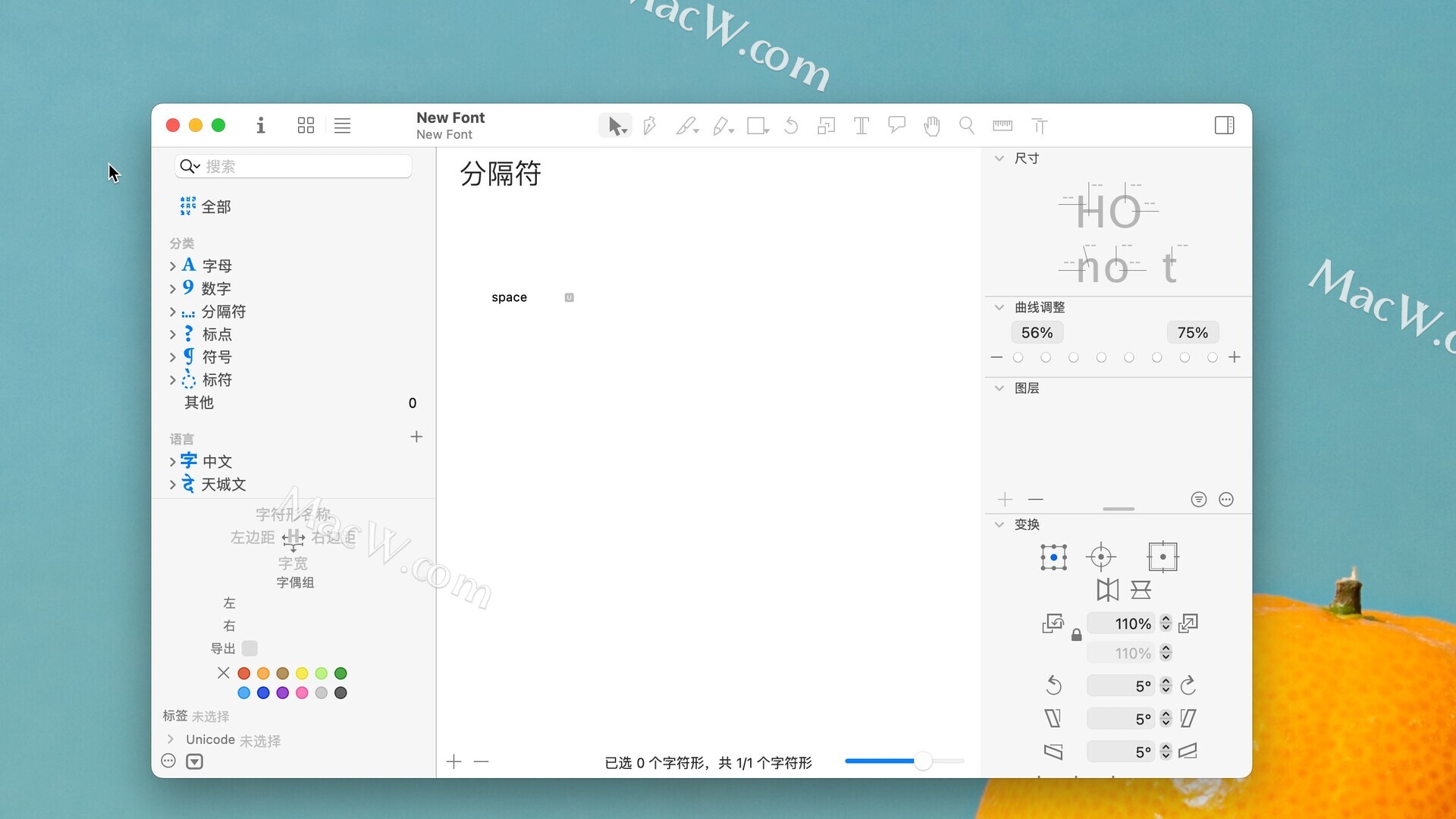This screenshot has width=1456, height=819.
Task: Clear glyph color label with X
Action: click(223, 673)
